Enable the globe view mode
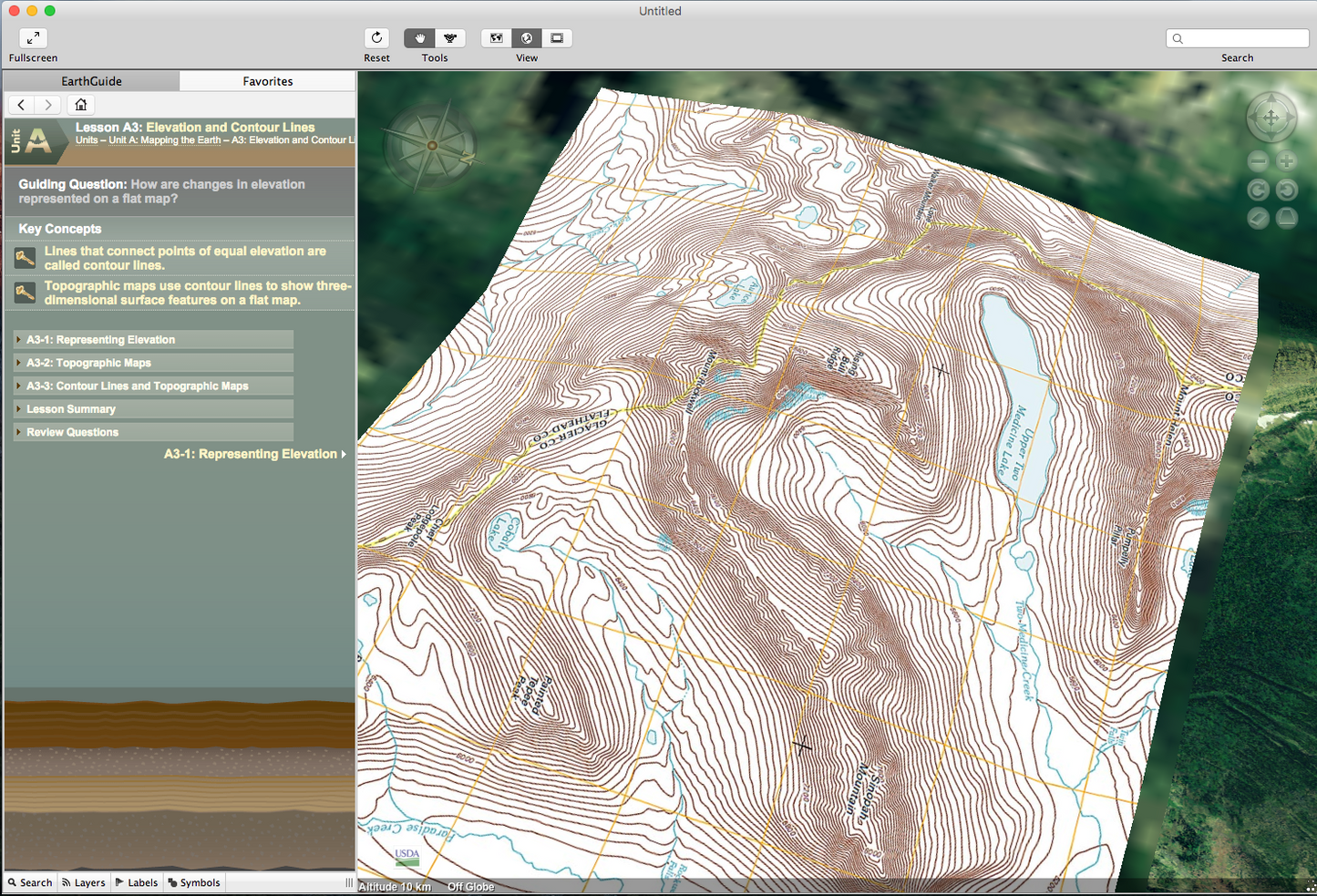 [x=527, y=38]
